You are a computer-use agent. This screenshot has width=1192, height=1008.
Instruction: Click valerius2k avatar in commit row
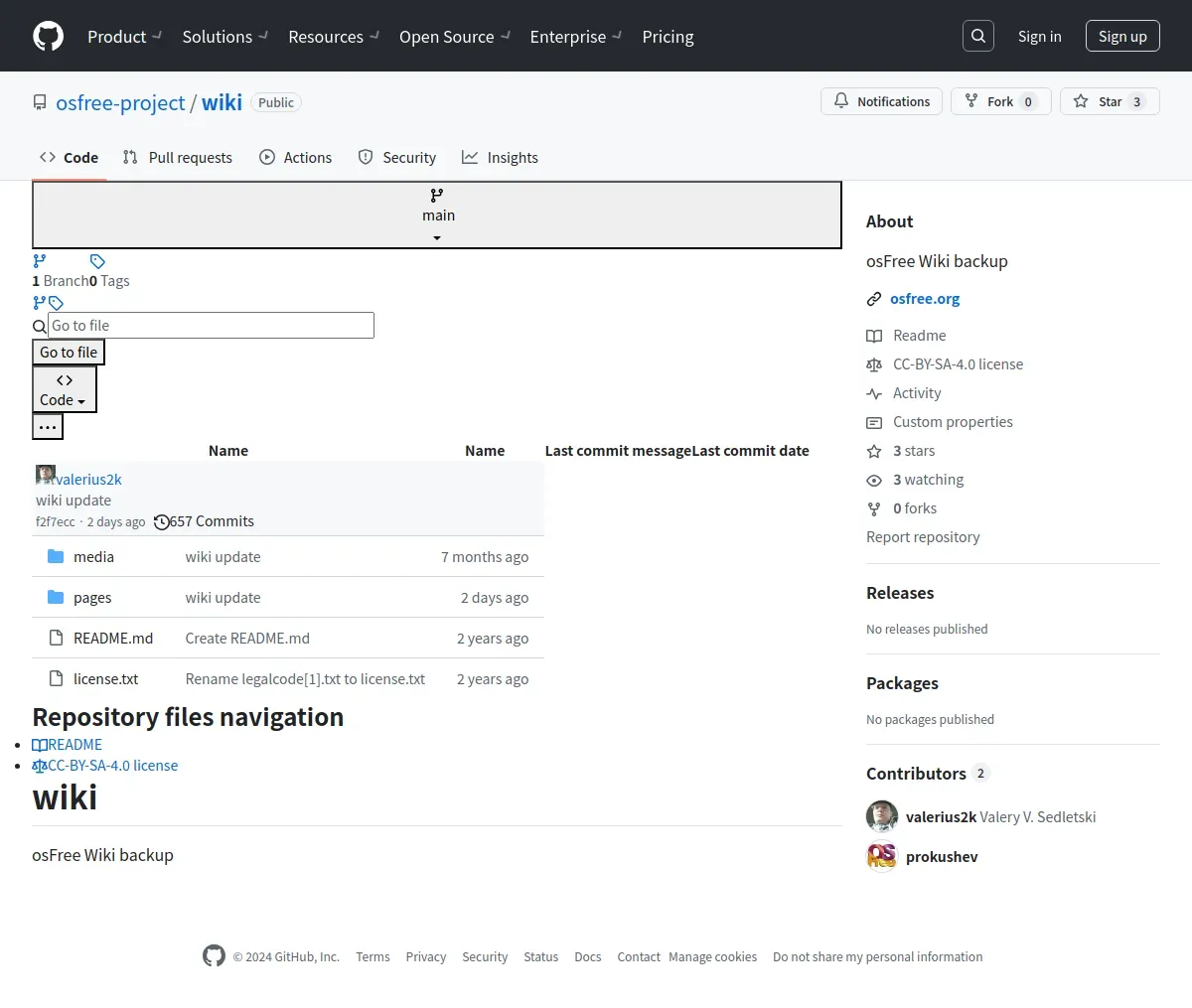[x=45, y=474]
